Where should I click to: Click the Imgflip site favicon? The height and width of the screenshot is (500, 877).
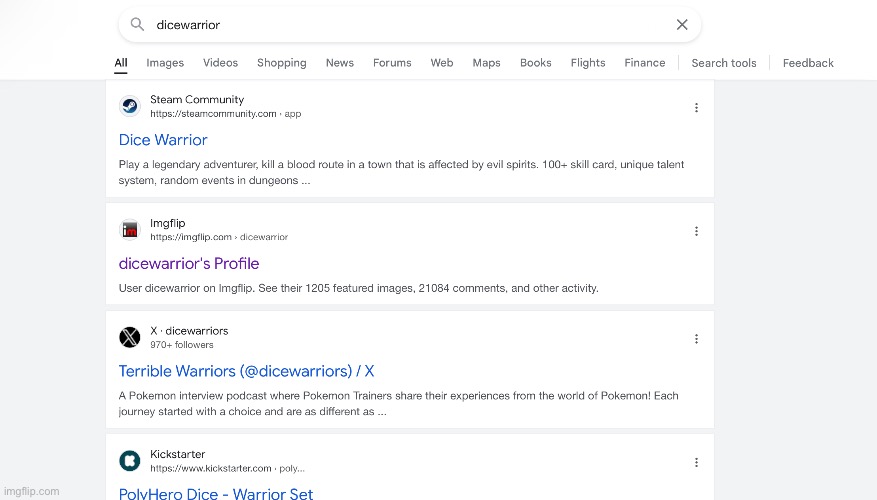click(x=130, y=229)
